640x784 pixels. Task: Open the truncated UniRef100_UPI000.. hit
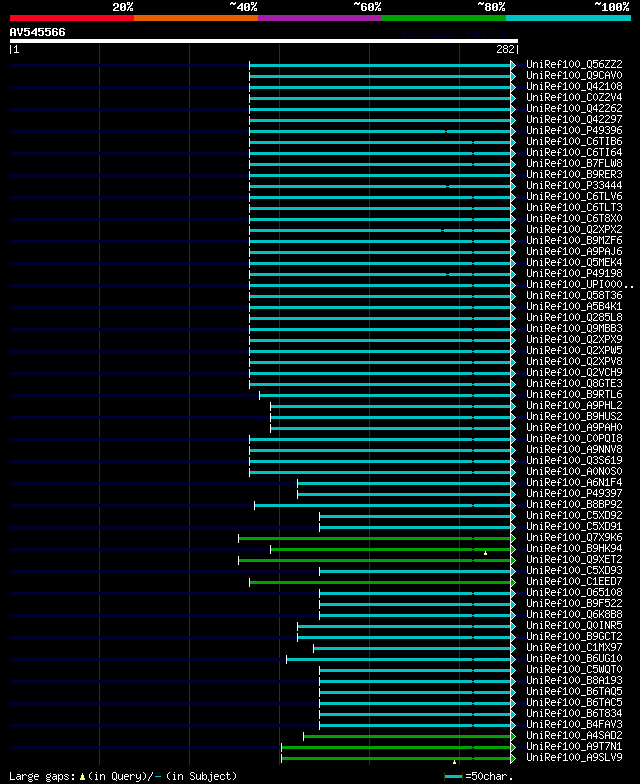coord(580,284)
